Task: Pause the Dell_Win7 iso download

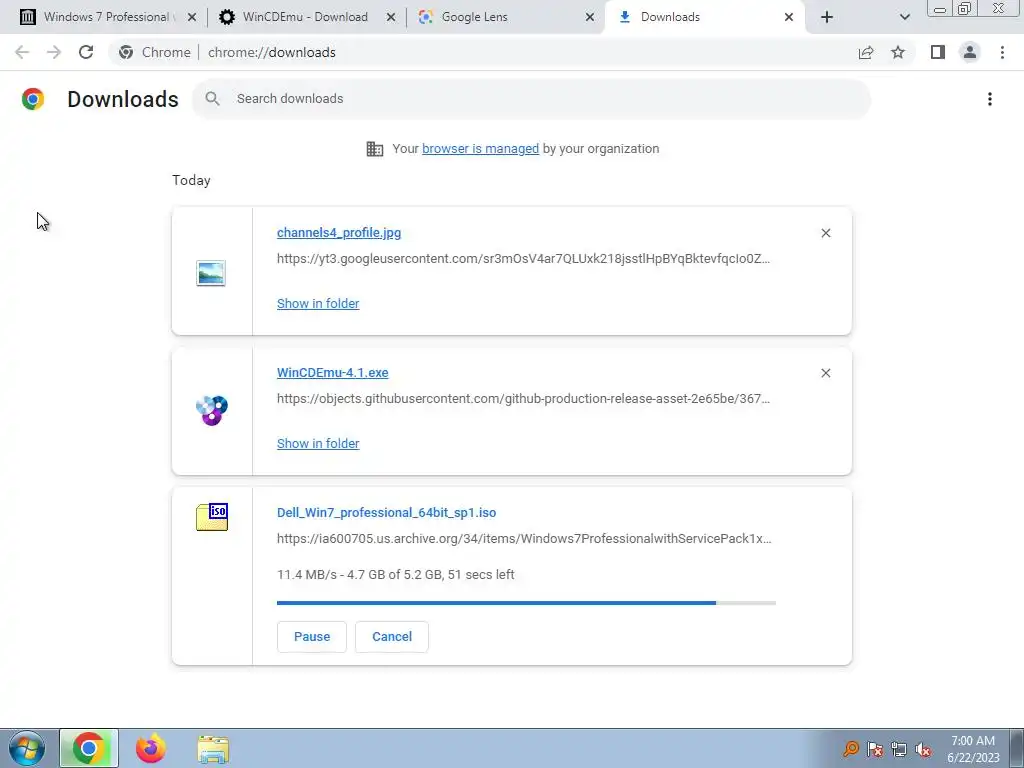Action: [x=312, y=637]
